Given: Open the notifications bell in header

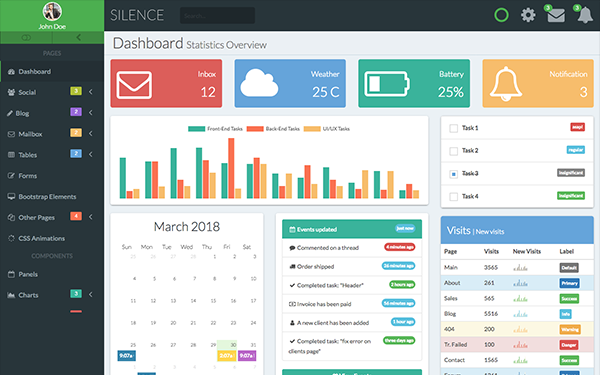Looking at the screenshot, I should (585, 16).
